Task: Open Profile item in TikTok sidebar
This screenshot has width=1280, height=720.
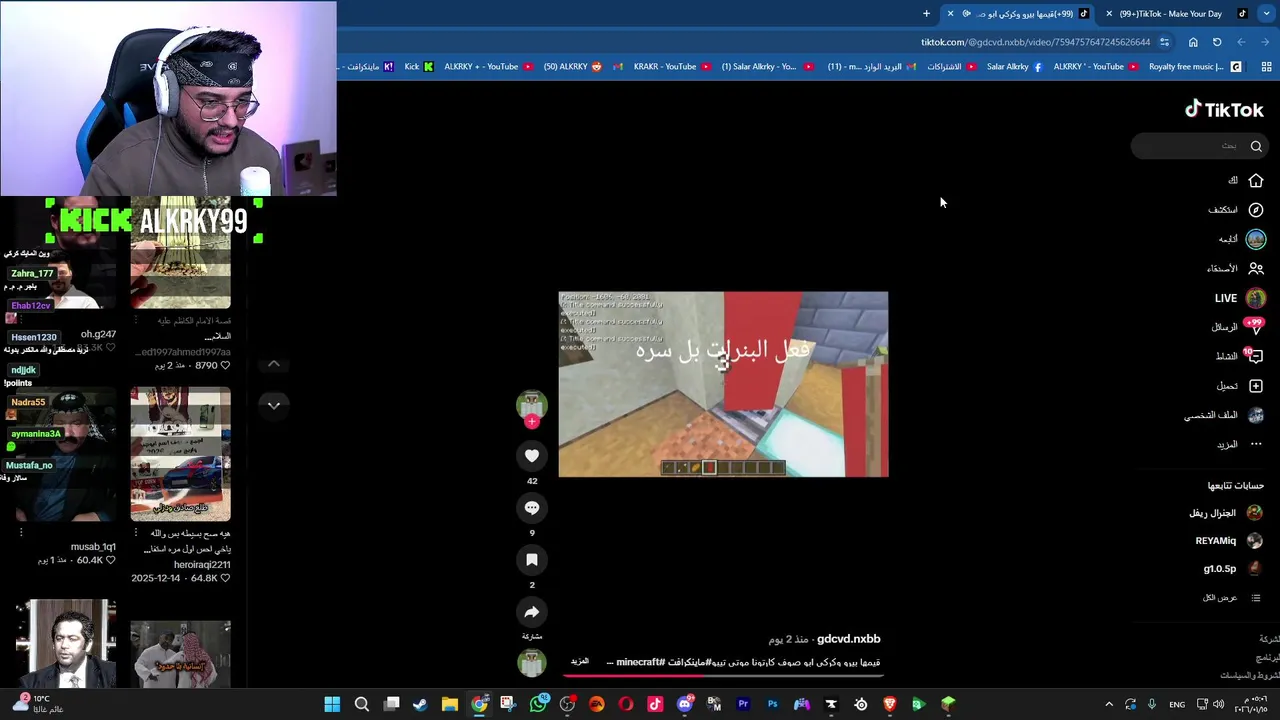Action: (1225, 415)
